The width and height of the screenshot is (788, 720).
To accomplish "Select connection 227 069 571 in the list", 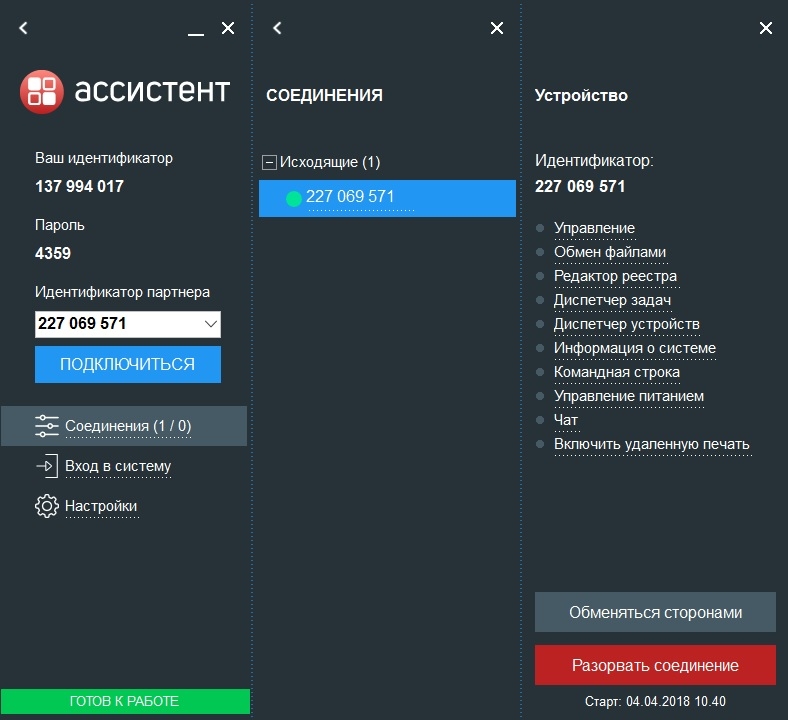I will coord(387,198).
